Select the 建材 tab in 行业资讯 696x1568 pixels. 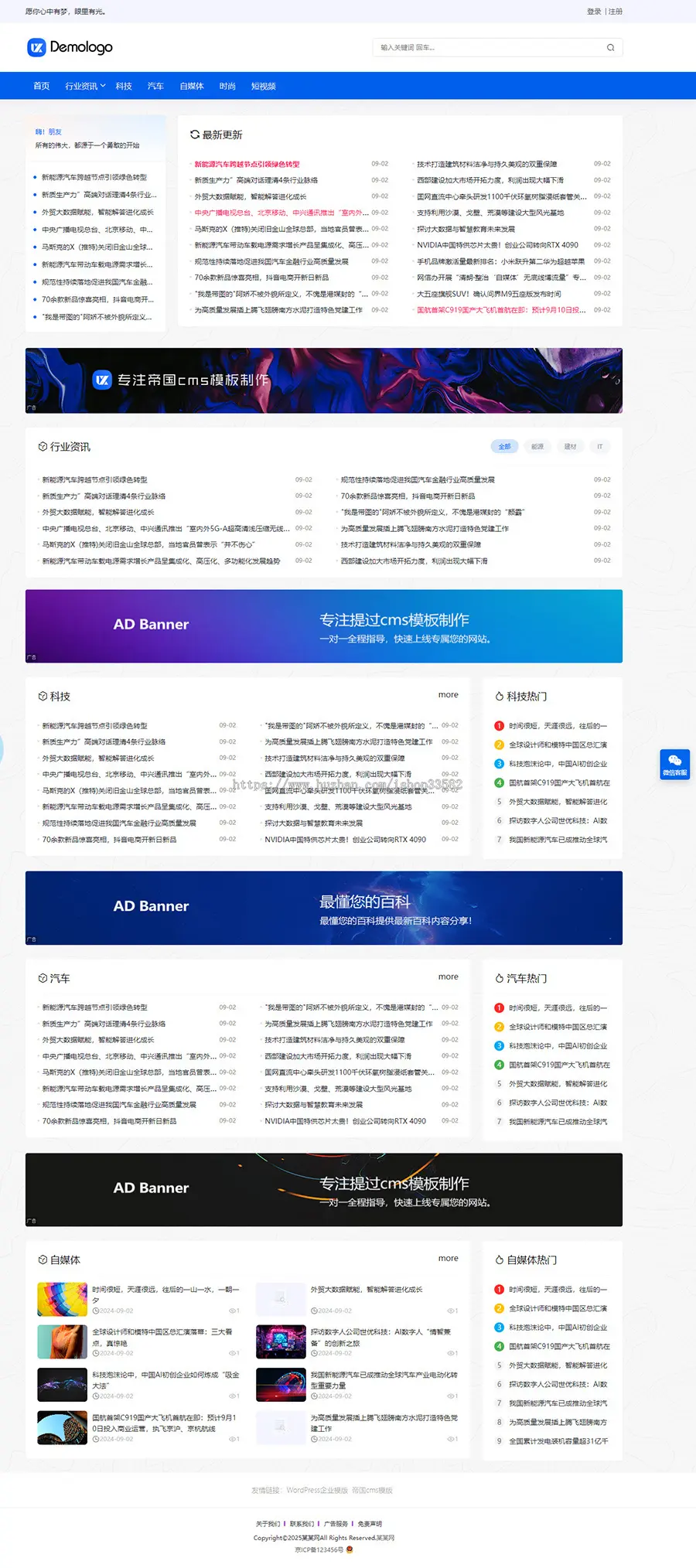pyautogui.click(x=570, y=446)
